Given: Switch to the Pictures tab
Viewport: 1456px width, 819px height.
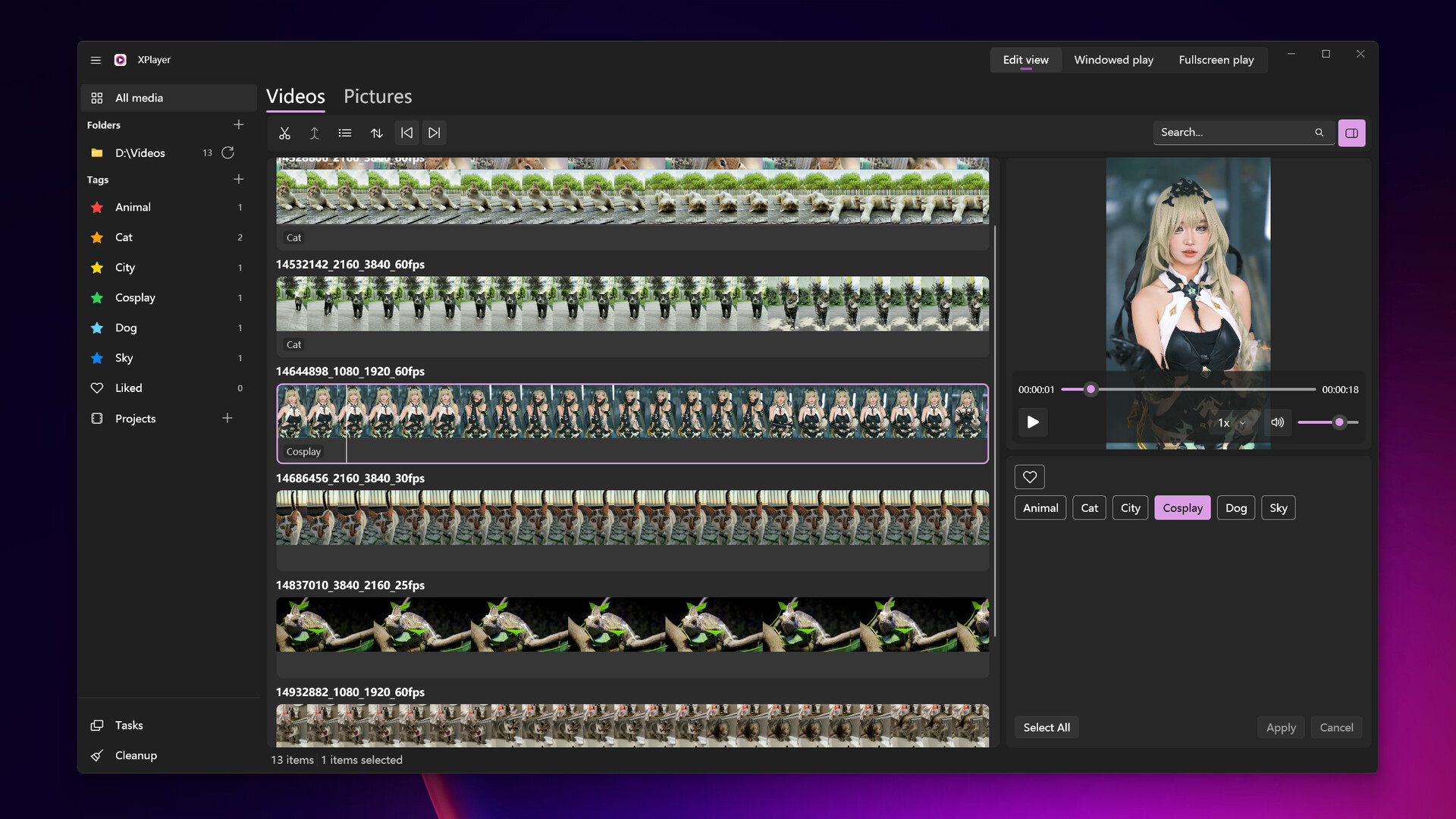Looking at the screenshot, I should (378, 96).
